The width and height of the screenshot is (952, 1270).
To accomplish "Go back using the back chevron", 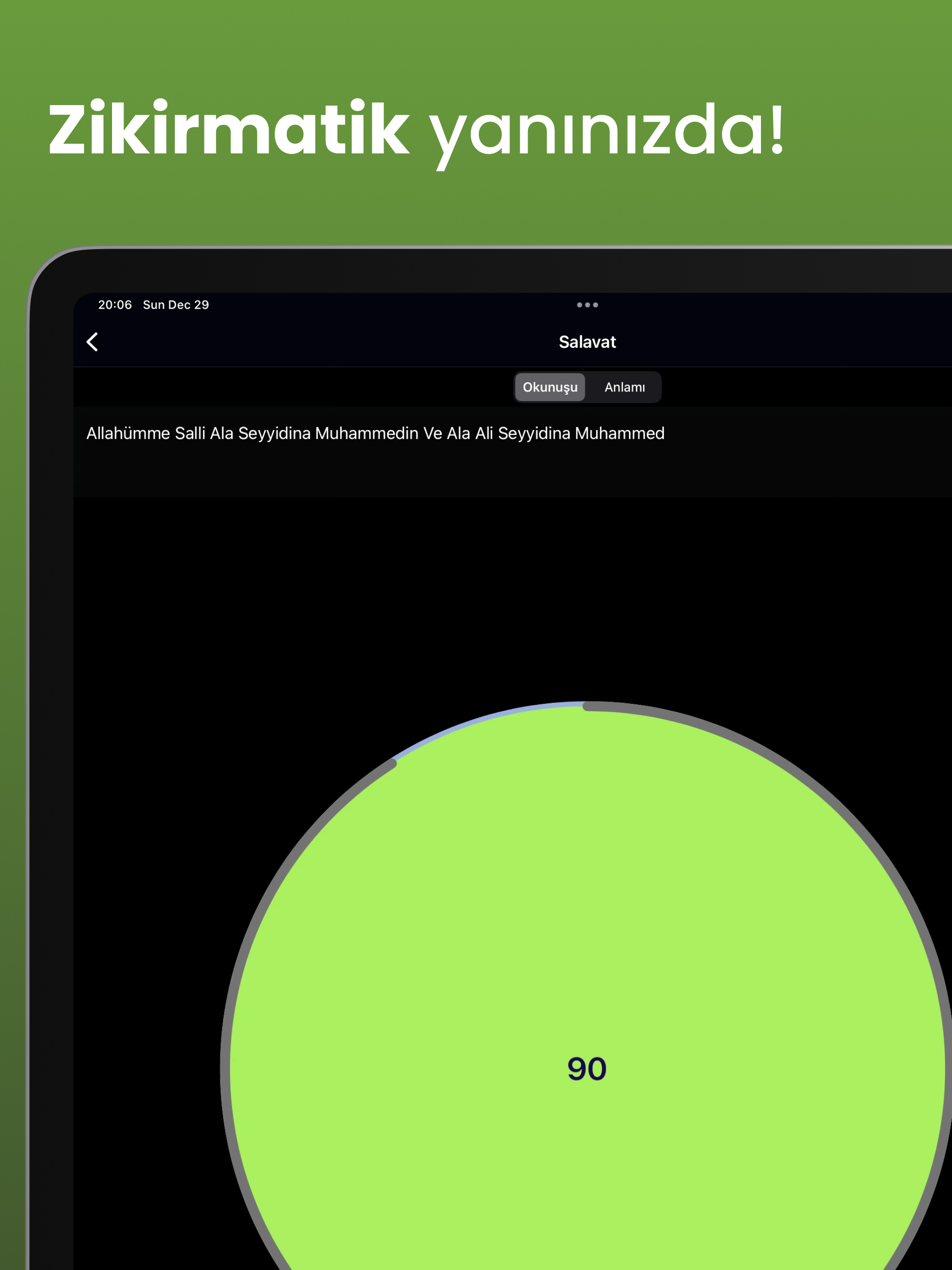I will pyautogui.click(x=93, y=342).
